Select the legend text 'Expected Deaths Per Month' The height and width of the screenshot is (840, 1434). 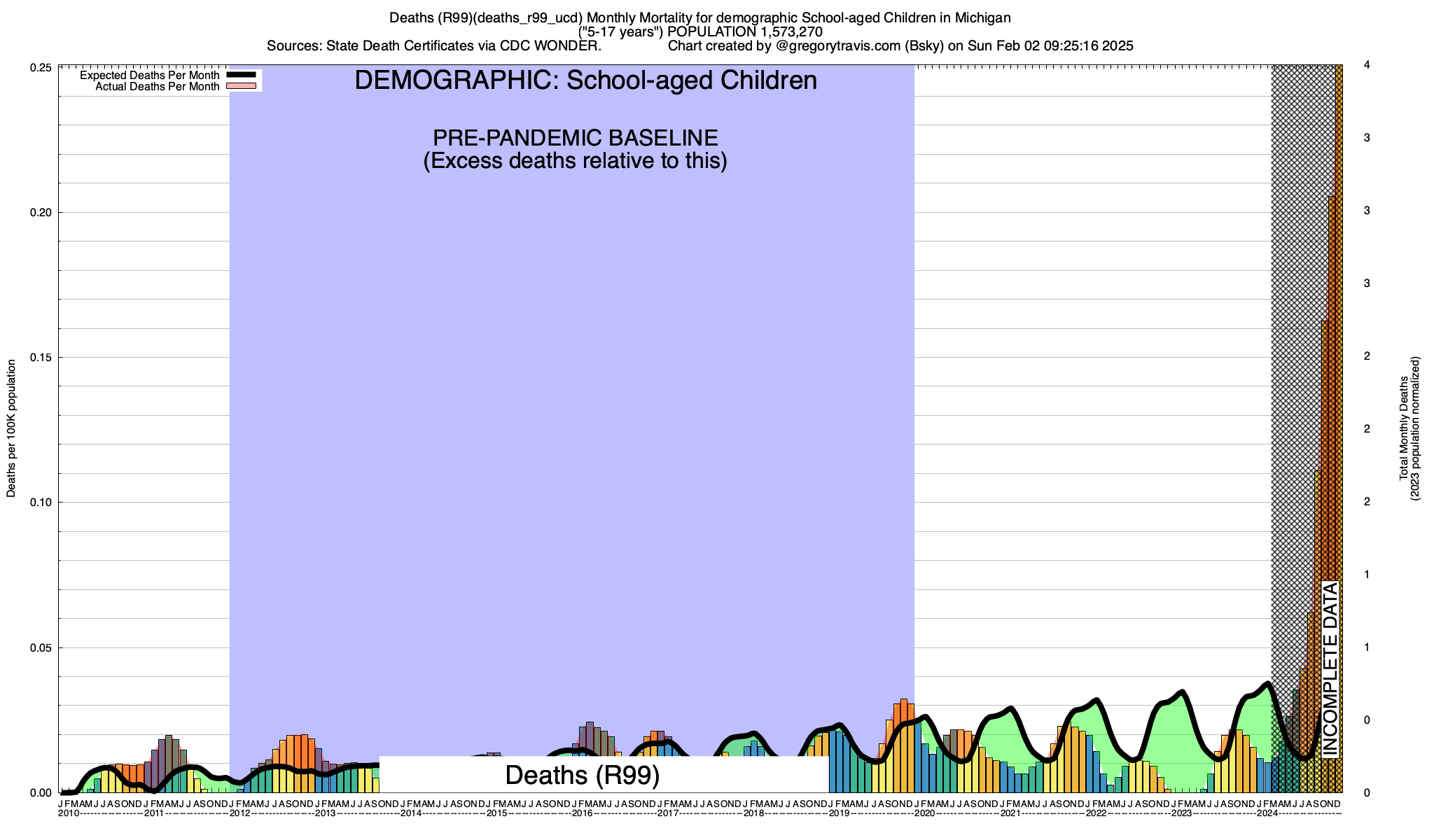pyautogui.click(x=150, y=75)
